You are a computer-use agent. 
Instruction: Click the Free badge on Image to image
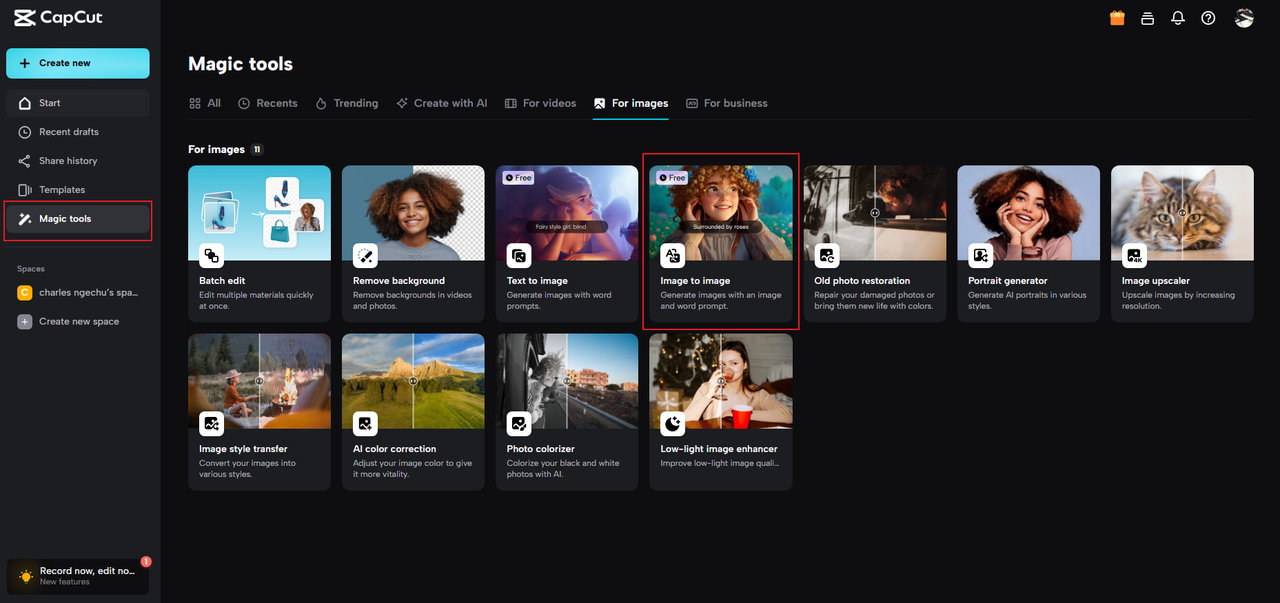[x=672, y=178]
